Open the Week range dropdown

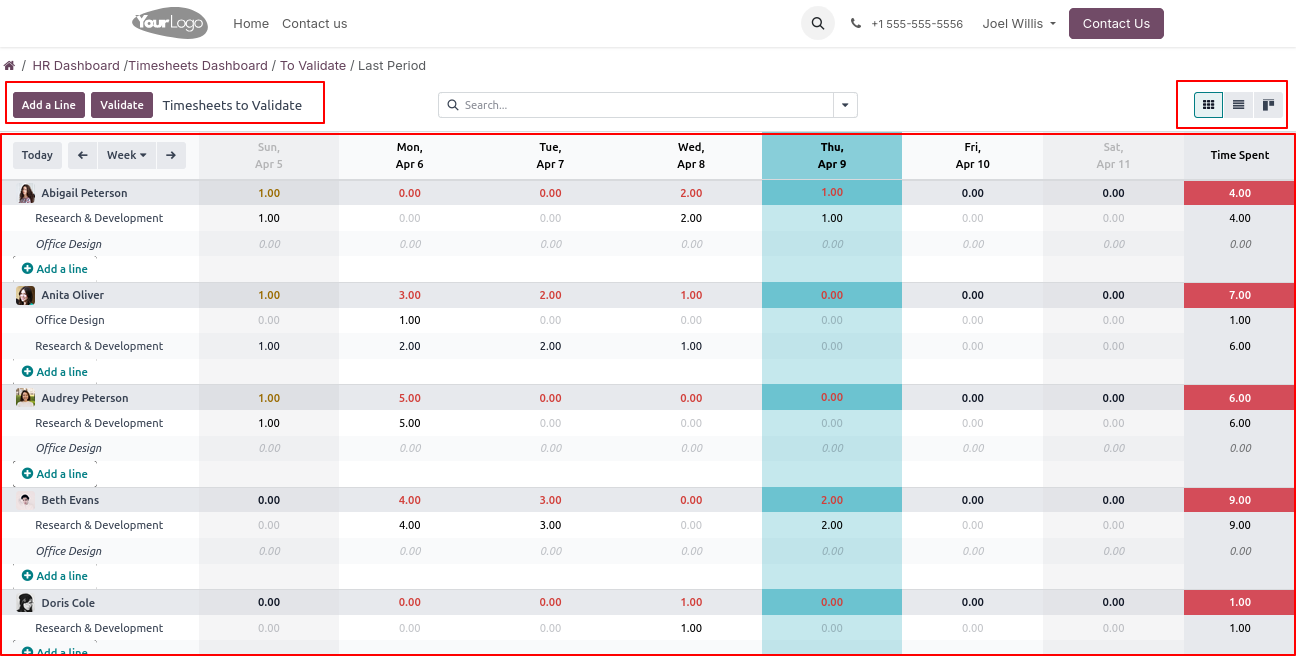(126, 155)
